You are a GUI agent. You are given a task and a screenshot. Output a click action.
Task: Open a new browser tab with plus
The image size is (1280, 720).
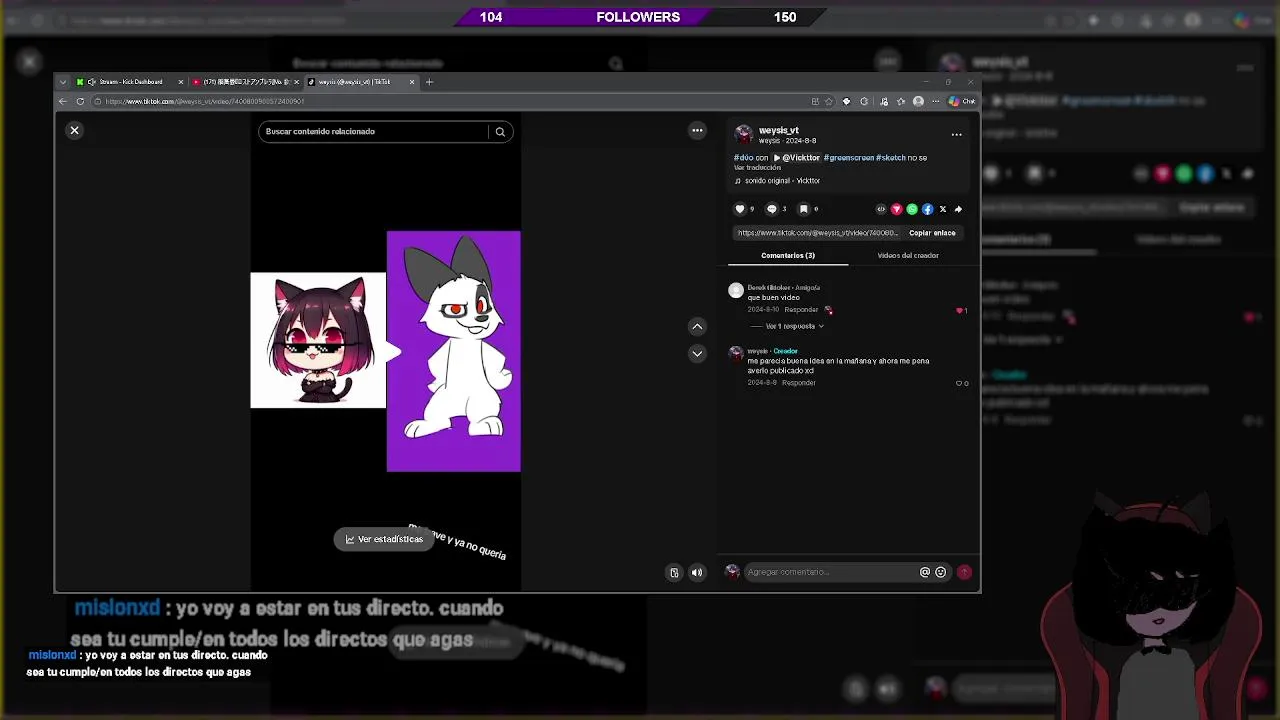(429, 82)
